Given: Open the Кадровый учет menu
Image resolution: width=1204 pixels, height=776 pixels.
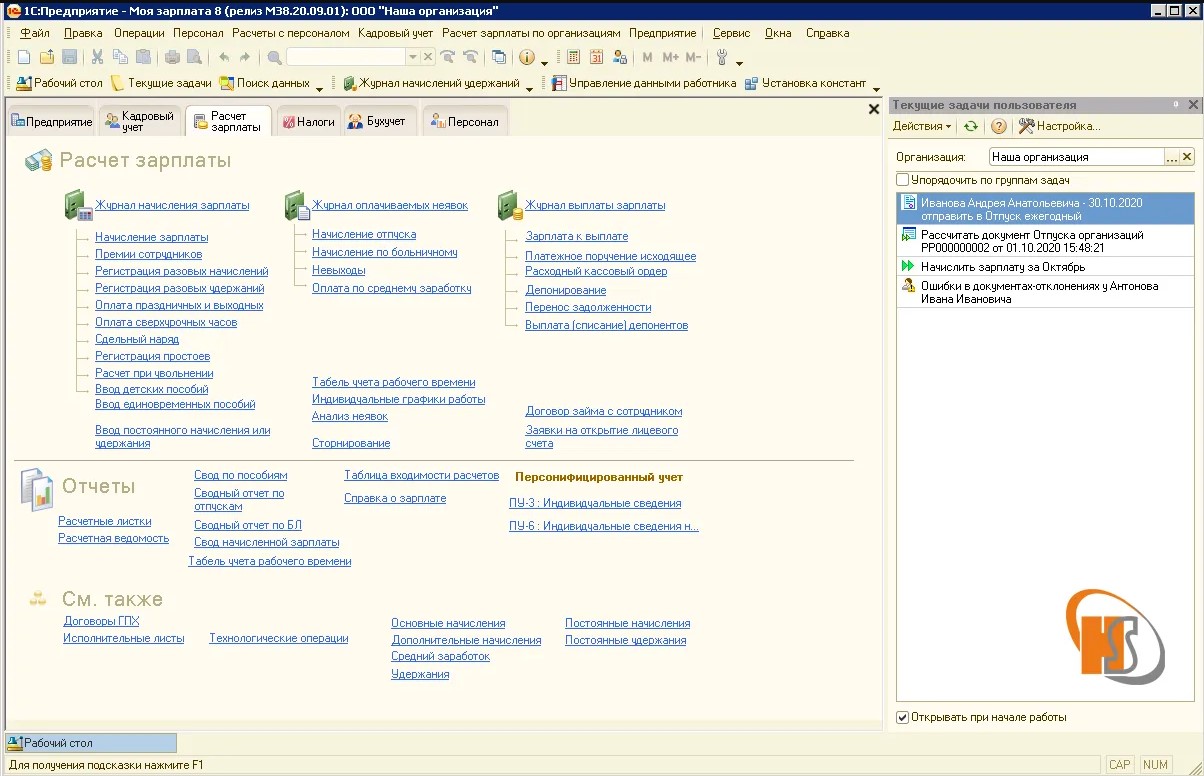Looking at the screenshot, I should coord(395,33).
